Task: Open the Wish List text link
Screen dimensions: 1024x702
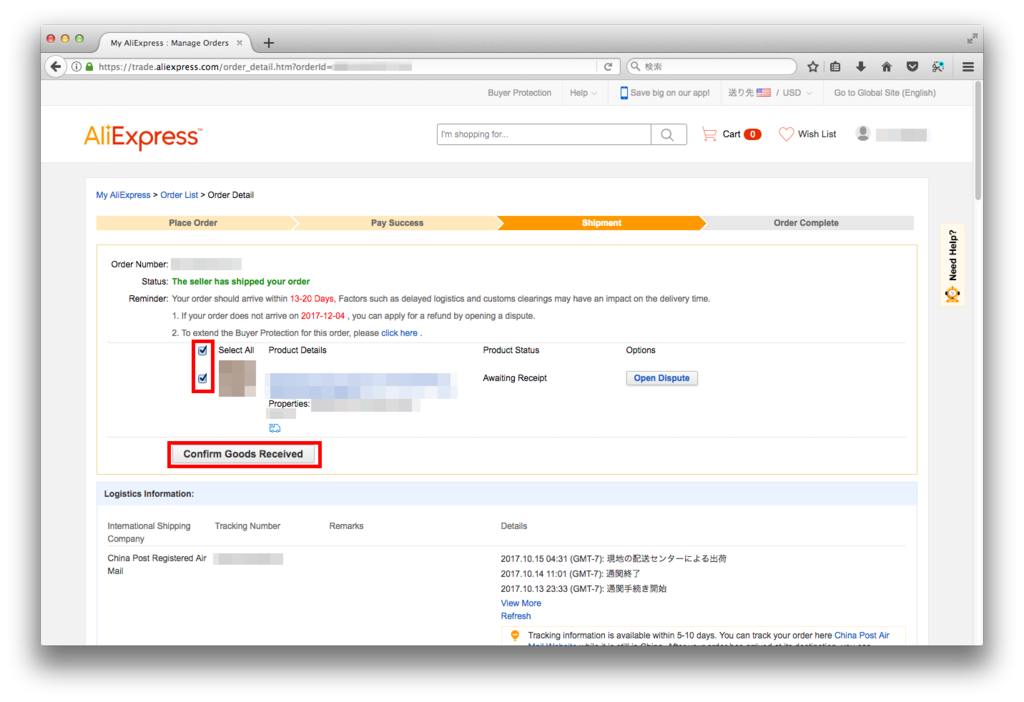Action: pyautogui.click(x=816, y=134)
